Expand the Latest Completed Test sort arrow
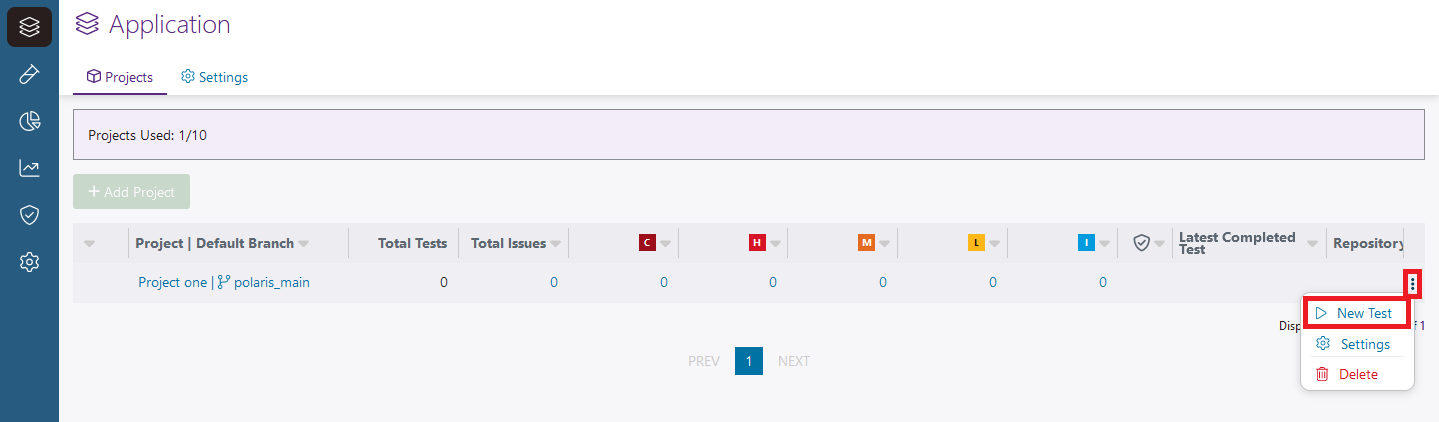 (1313, 239)
